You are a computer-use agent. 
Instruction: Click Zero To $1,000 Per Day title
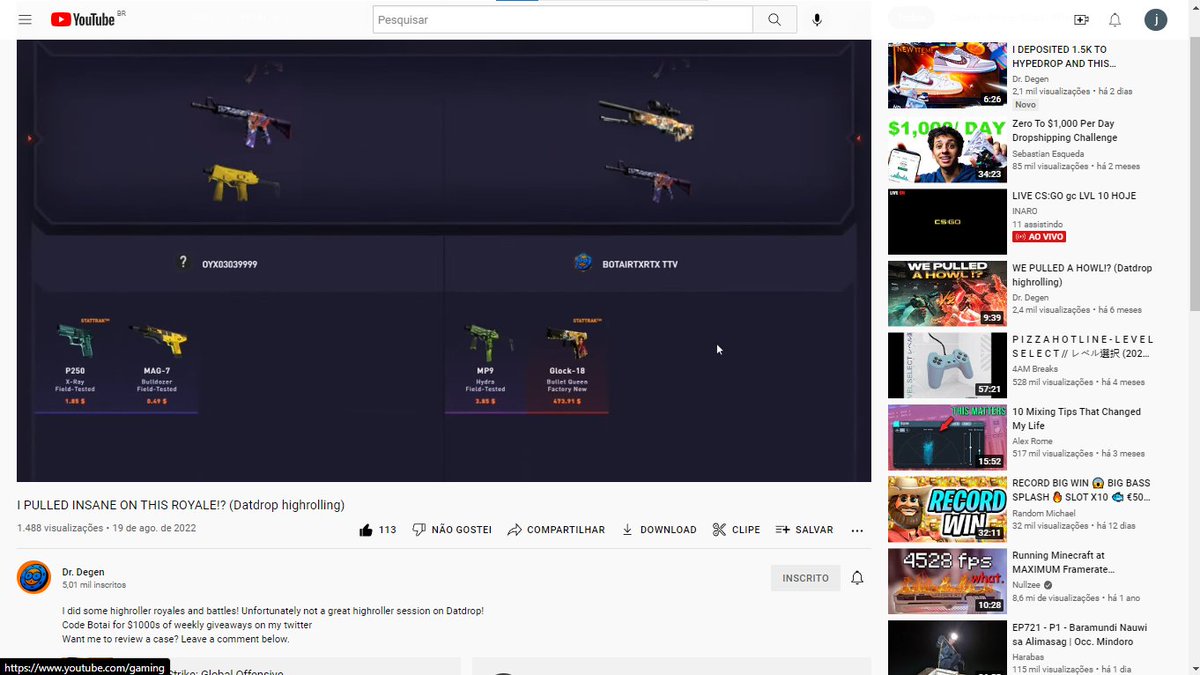[x=1064, y=130]
